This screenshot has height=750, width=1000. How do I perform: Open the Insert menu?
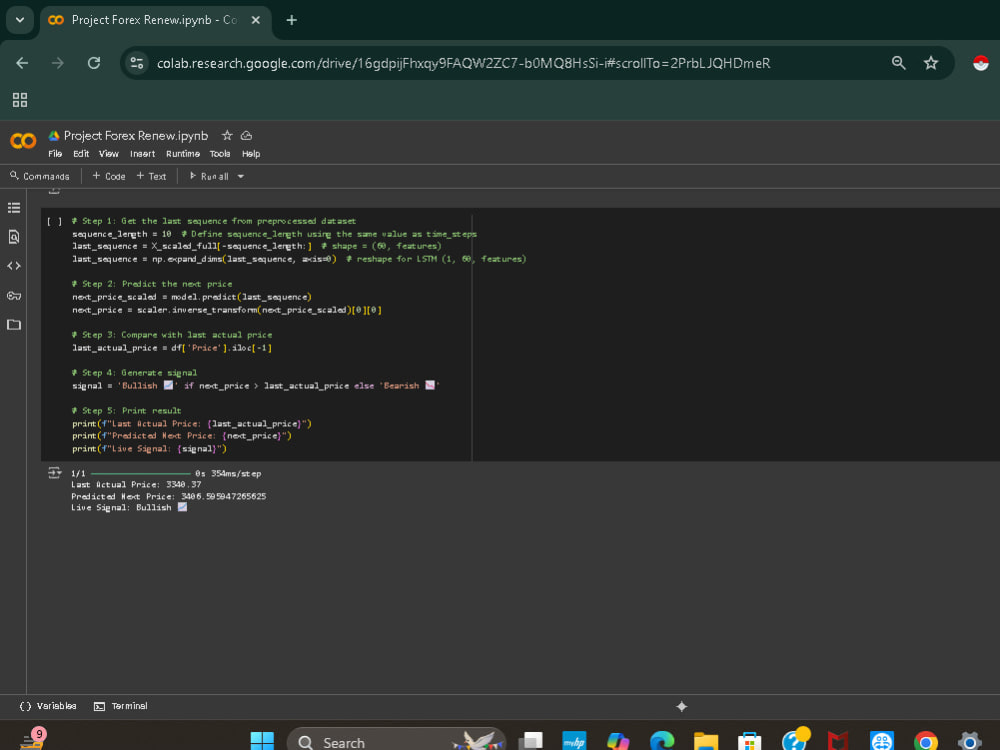[142, 154]
